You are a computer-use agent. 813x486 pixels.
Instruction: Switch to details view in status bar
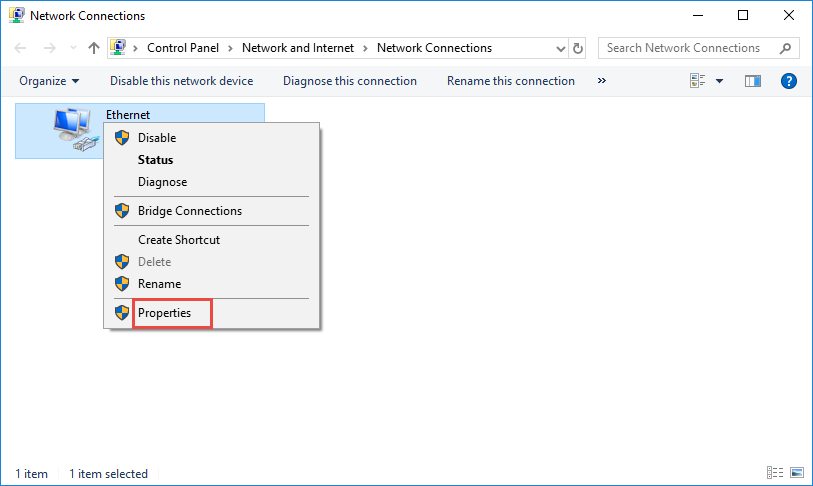[775, 473]
